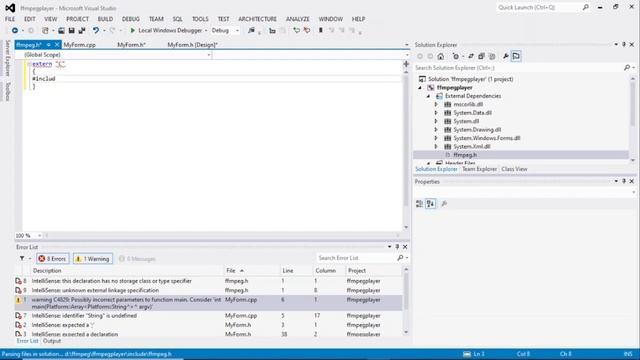Switch to the MyForm.h [Design]* tab

tap(193, 45)
